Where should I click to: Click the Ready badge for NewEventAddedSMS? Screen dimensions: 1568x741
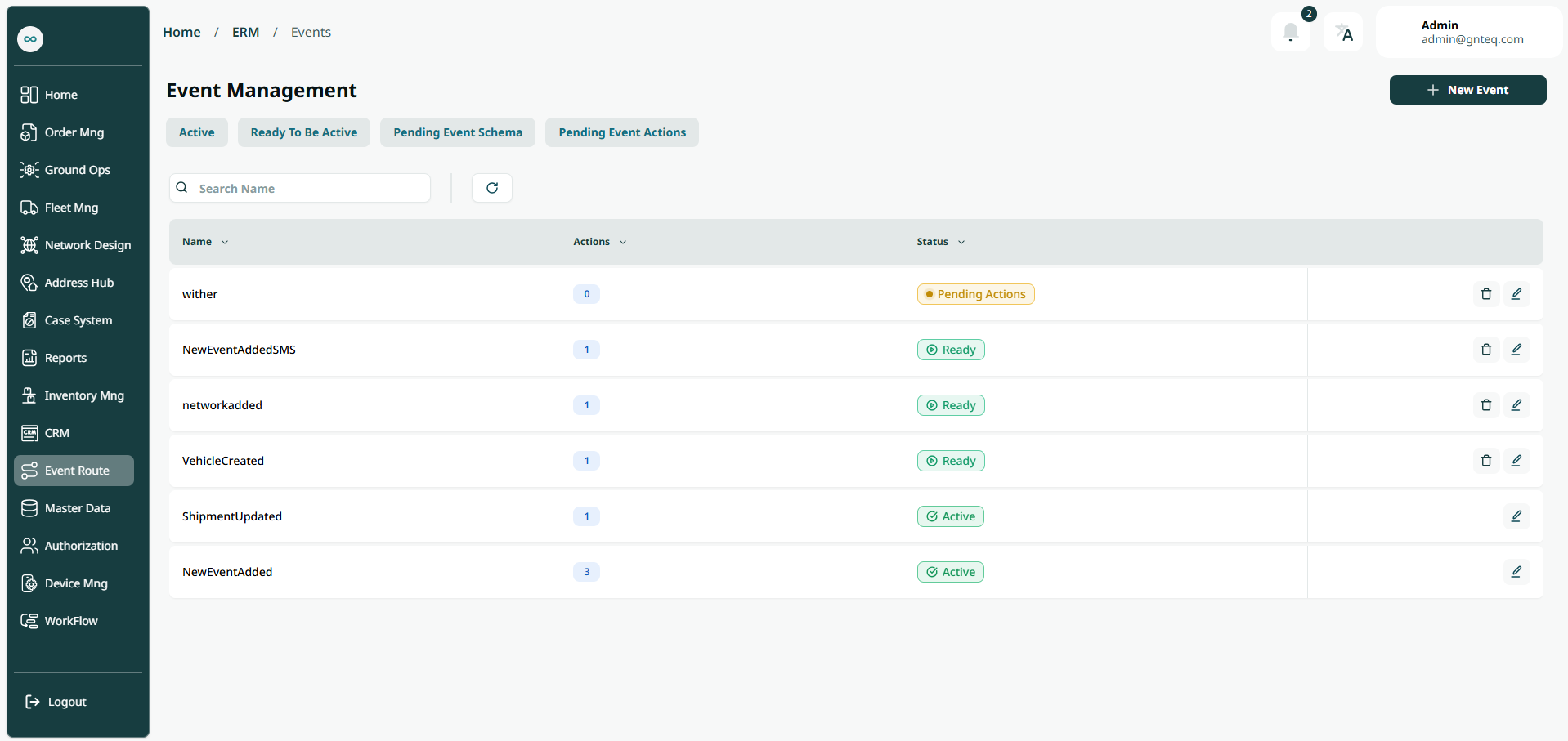(x=951, y=350)
